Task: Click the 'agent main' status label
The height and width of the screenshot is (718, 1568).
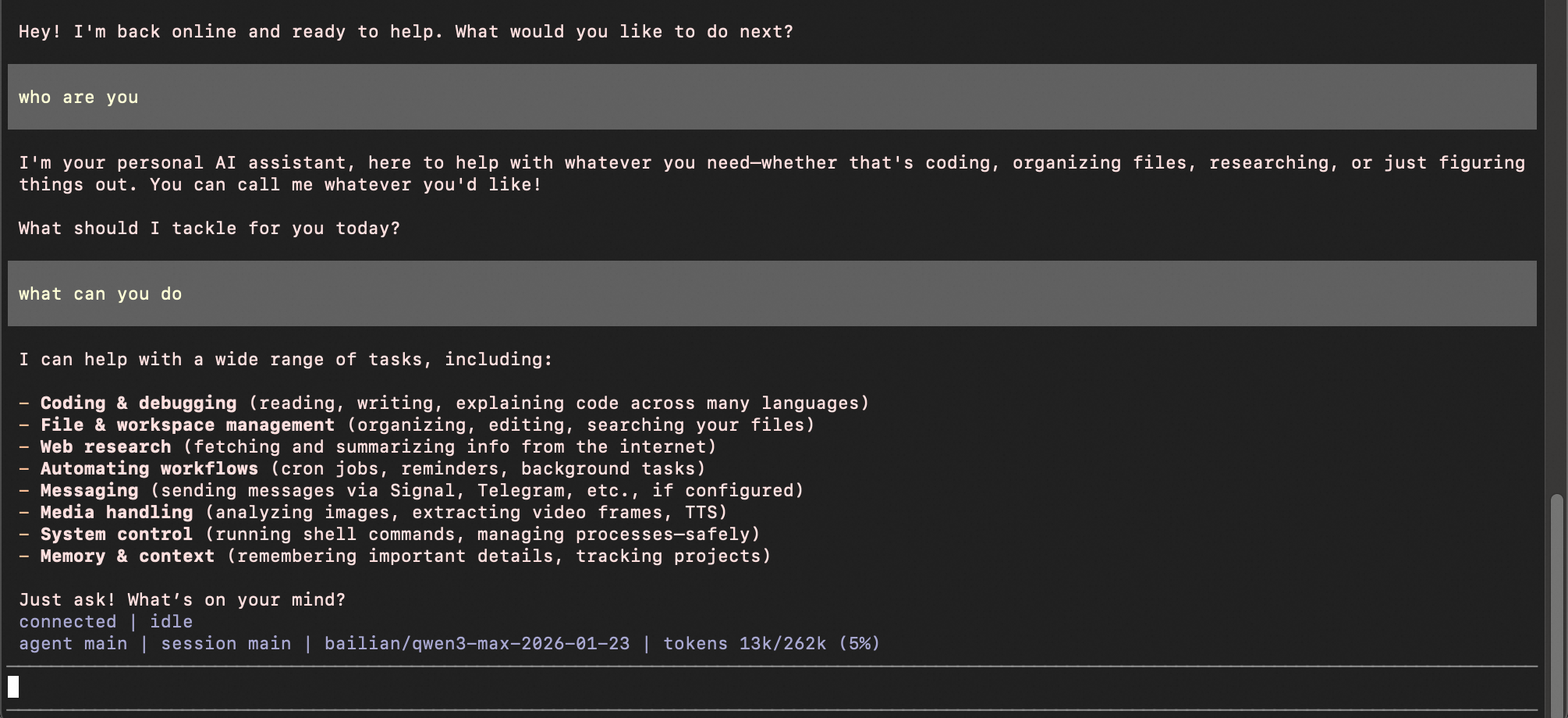Action: 73,644
